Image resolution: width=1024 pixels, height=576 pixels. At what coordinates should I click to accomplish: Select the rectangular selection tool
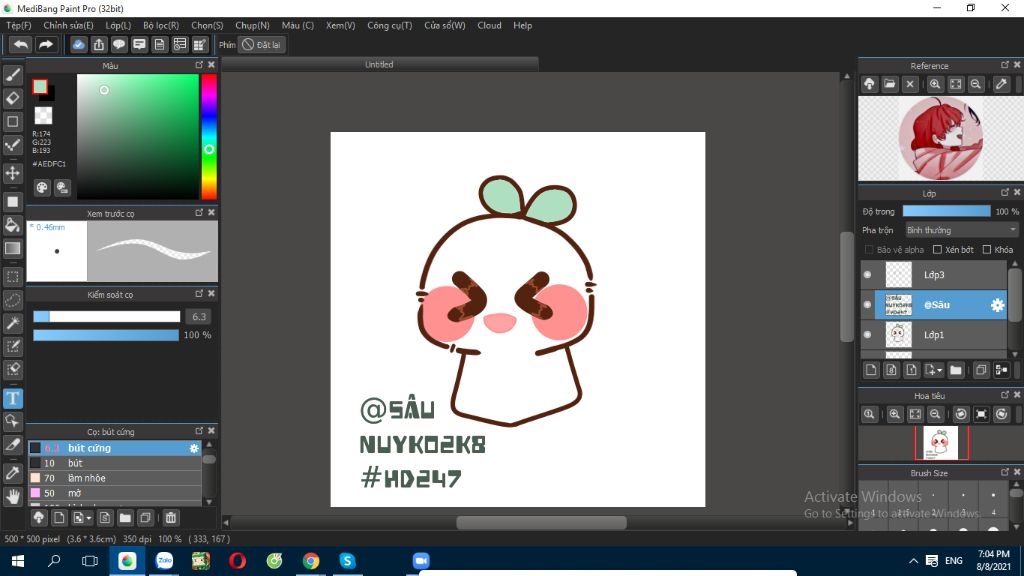pyautogui.click(x=12, y=277)
